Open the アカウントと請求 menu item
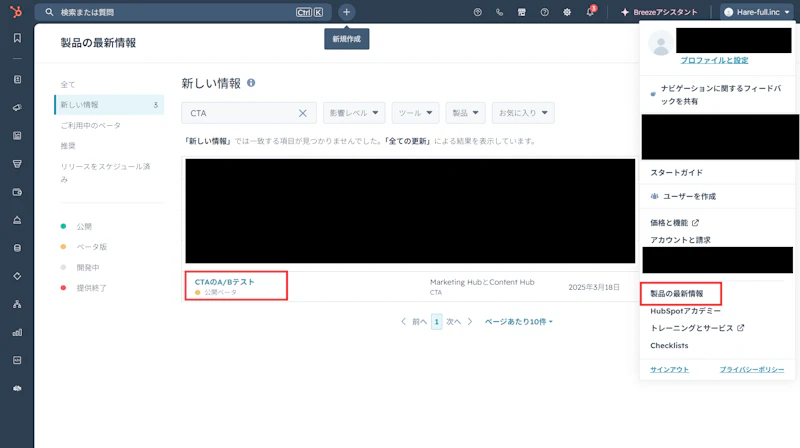Image resolution: width=800 pixels, height=448 pixels. [x=680, y=240]
